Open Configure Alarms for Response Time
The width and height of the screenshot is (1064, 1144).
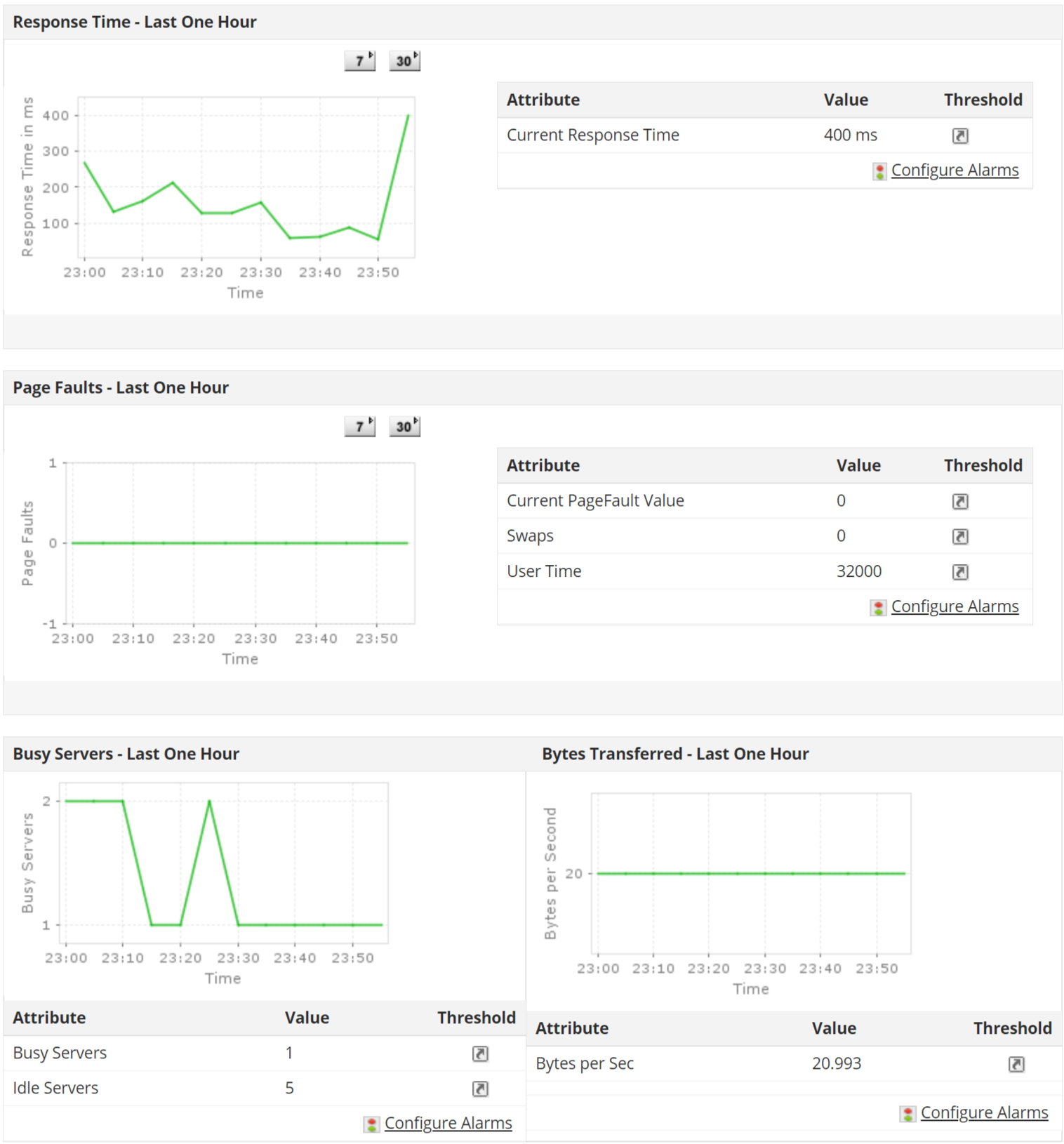point(955,171)
